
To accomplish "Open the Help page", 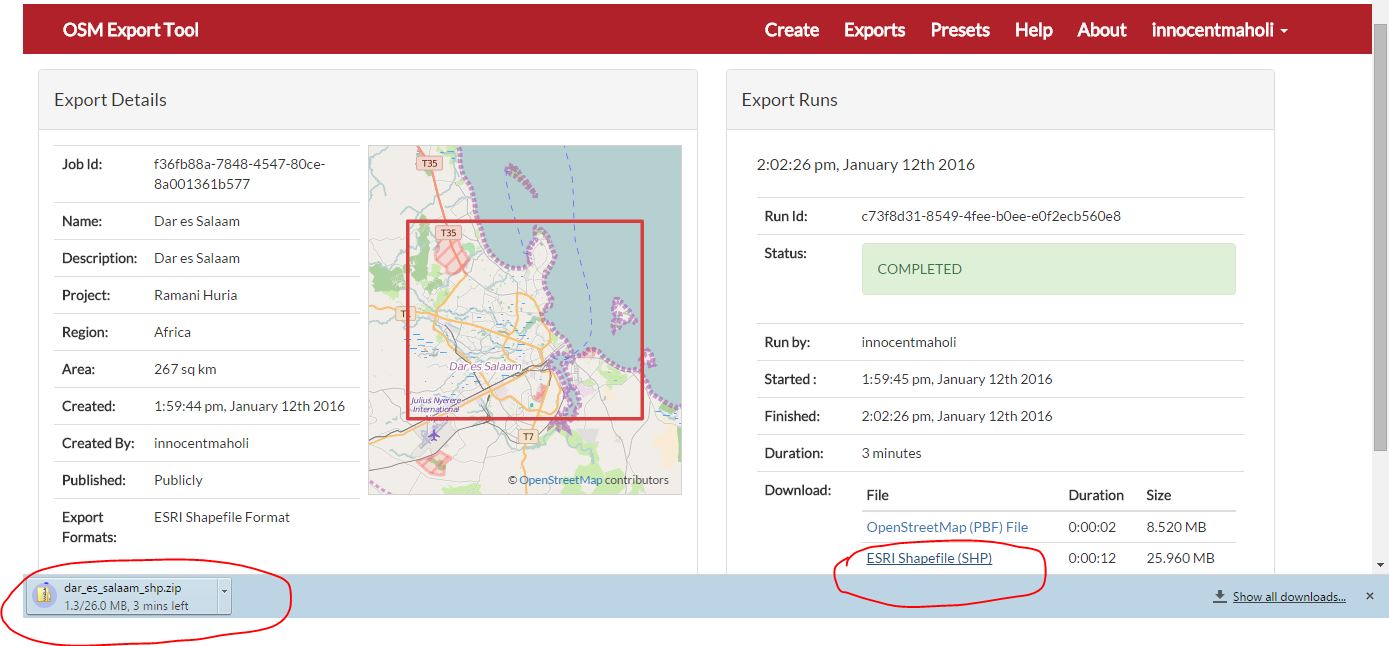I will pos(1033,30).
